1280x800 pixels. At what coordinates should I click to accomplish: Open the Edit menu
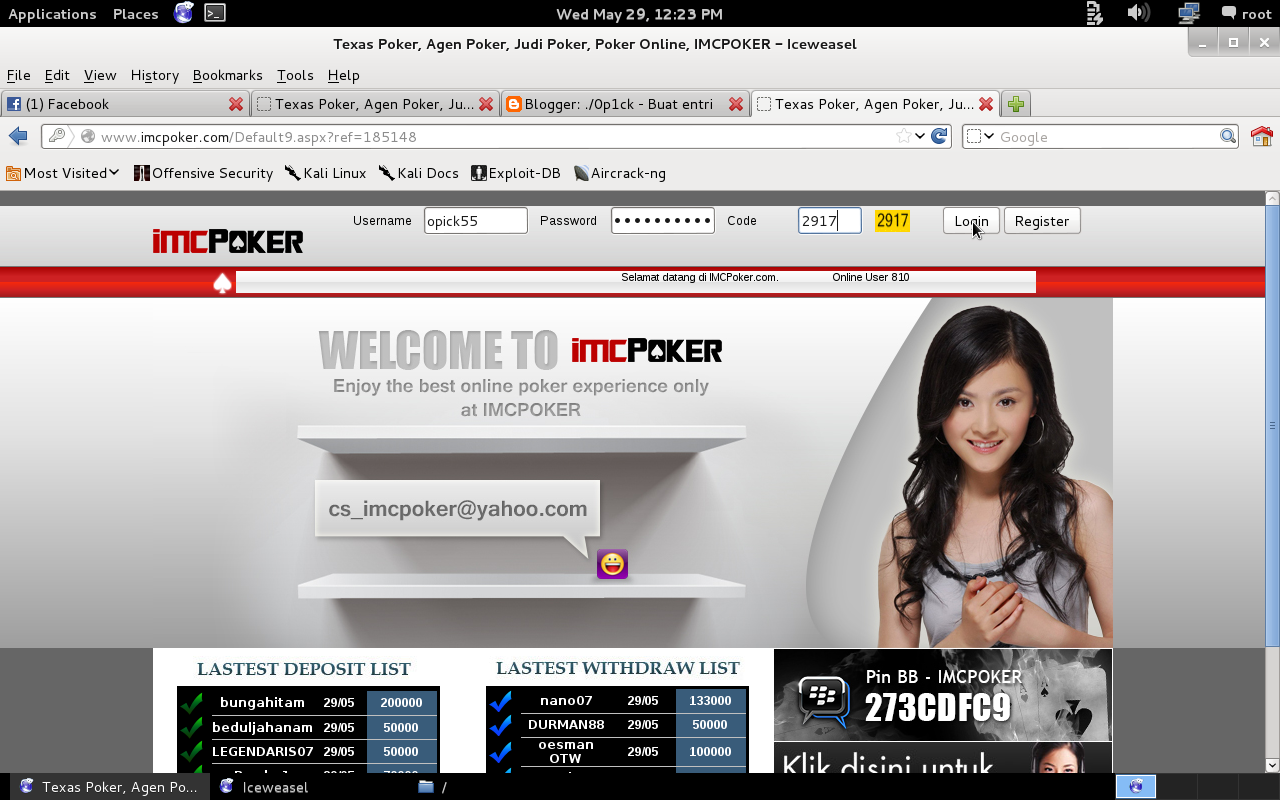[57, 75]
